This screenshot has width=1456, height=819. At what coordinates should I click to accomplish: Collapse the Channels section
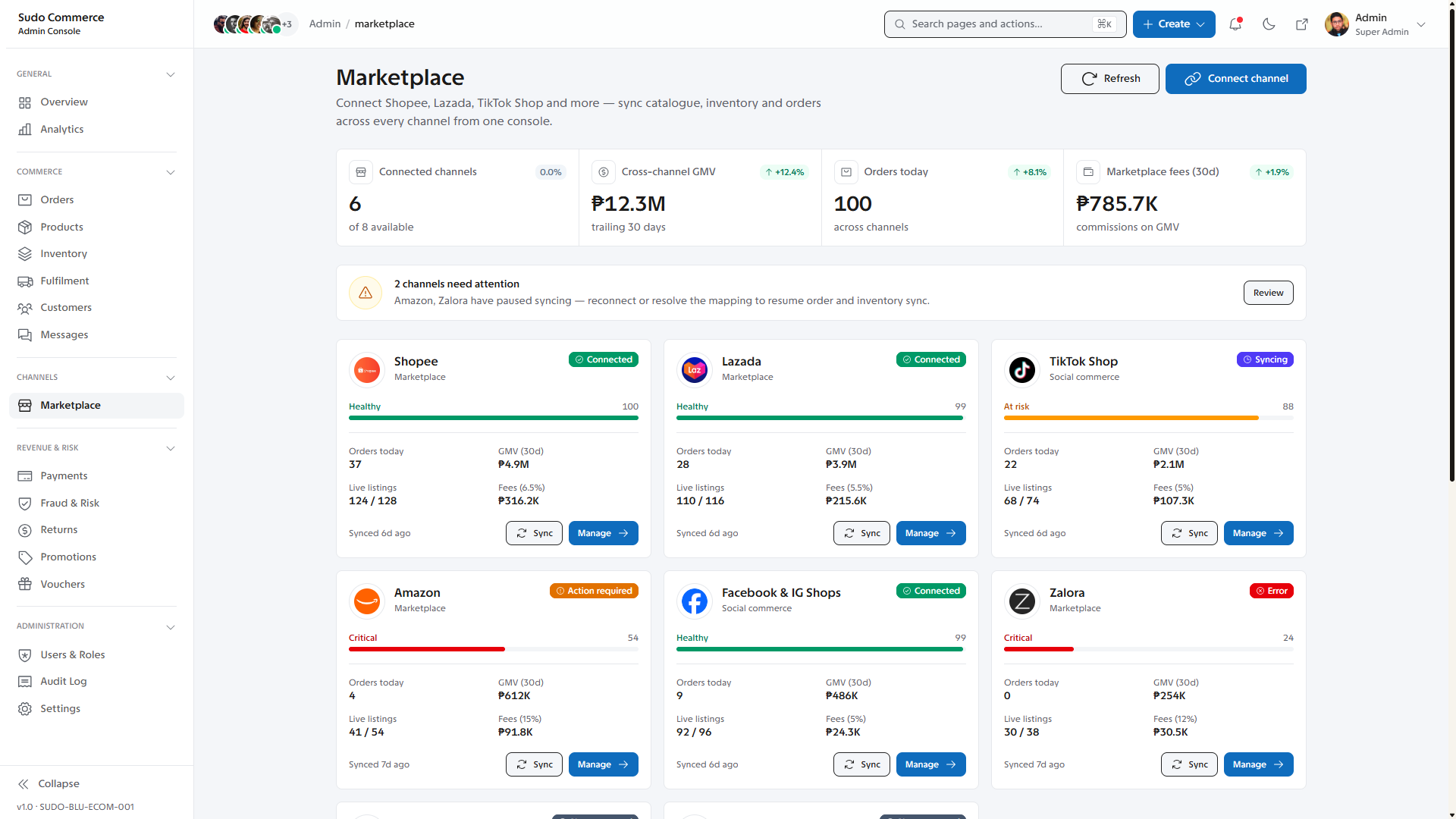coord(171,378)
